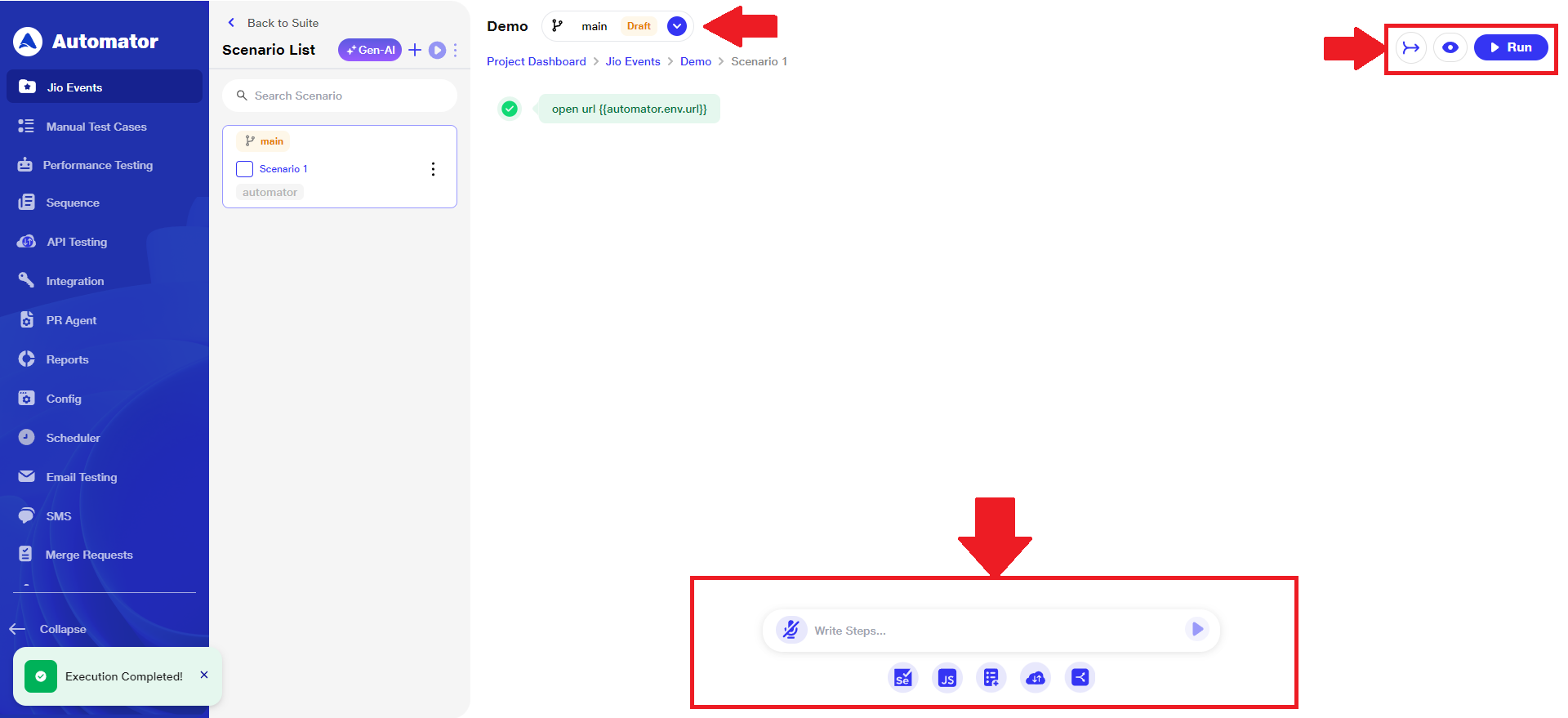The height and width of the screenshot is (718, 1568).
Task: Open Reports in the sidebar
Action: coord(67,359)
